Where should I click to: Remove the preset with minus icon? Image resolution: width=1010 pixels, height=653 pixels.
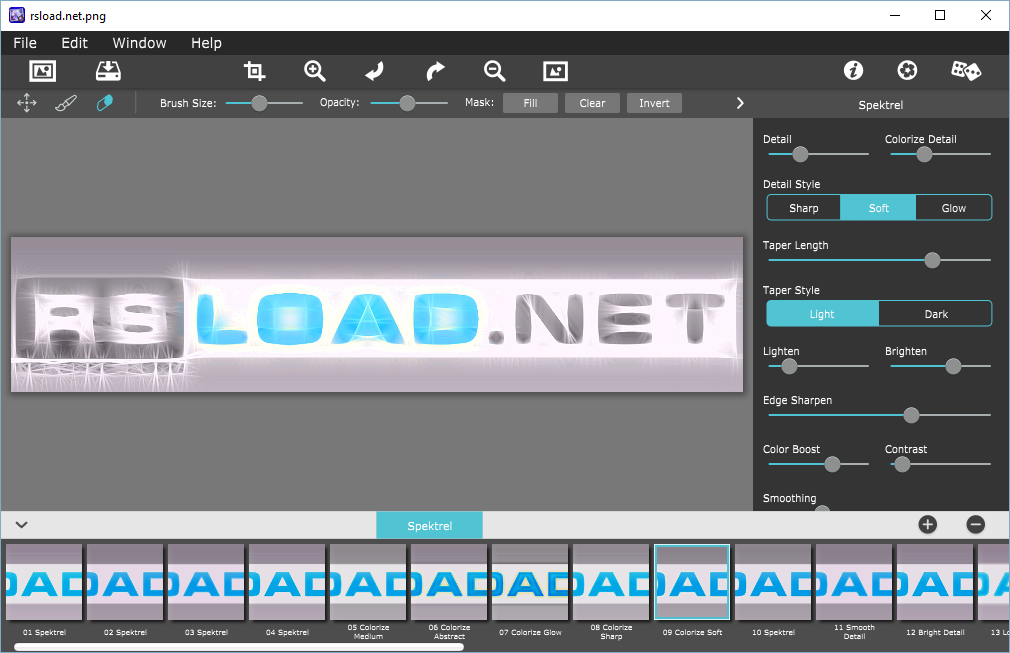(x=976, y=525)
